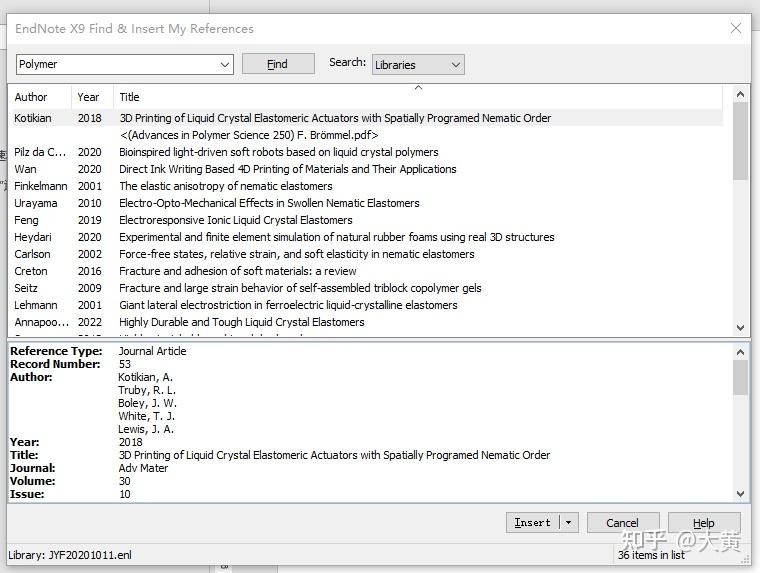
Task: Select the Pilz da C… 2020 reference
Action: pyautogui.click(x=366, y=152)
